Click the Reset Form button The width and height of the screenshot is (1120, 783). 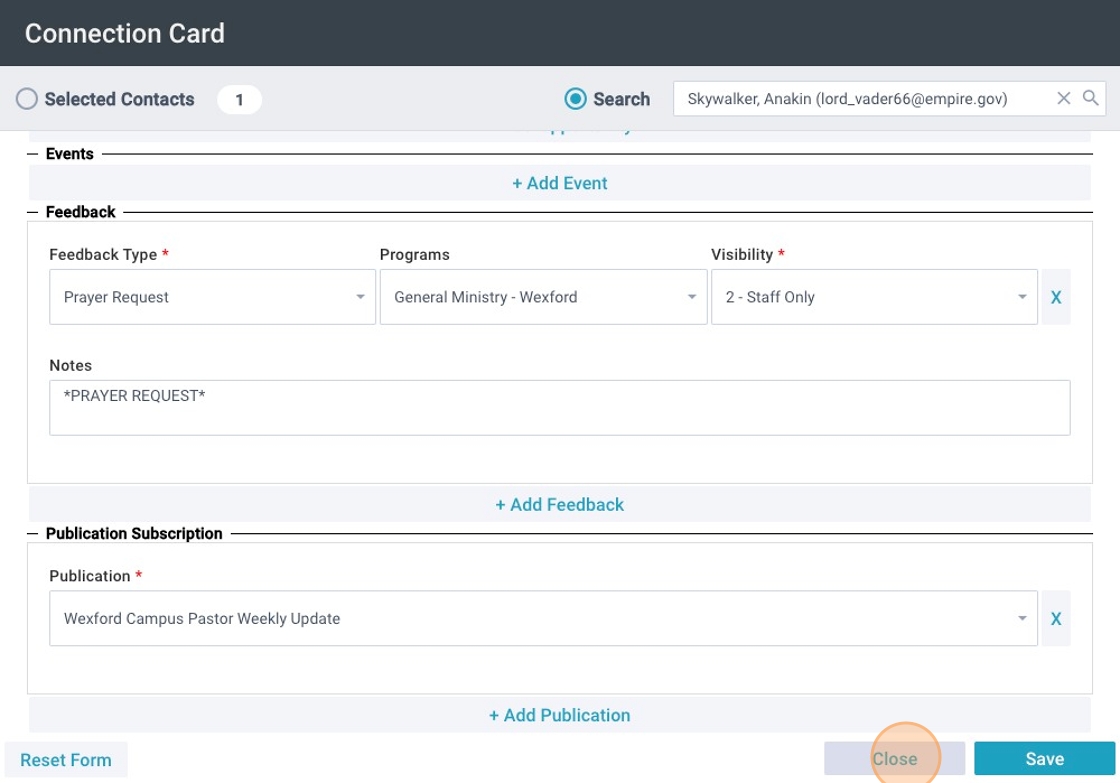coord(66,759)
